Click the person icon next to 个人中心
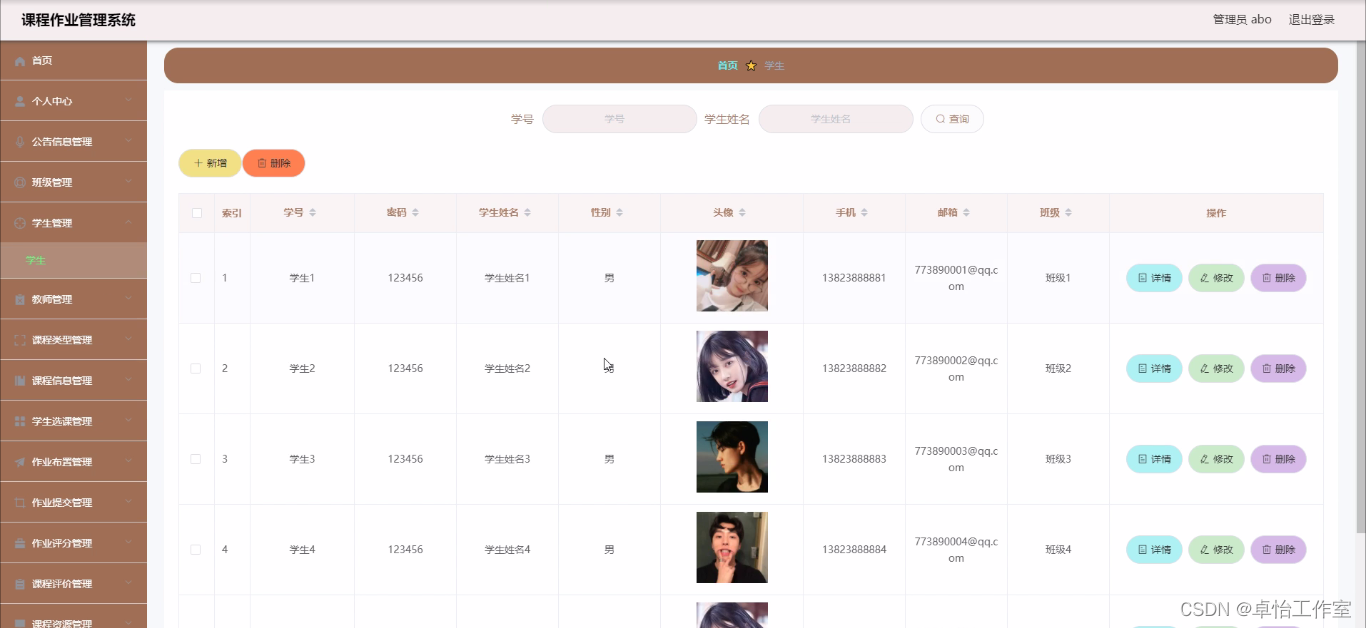The image size is (1366, 628). click(x=19, y=100)
